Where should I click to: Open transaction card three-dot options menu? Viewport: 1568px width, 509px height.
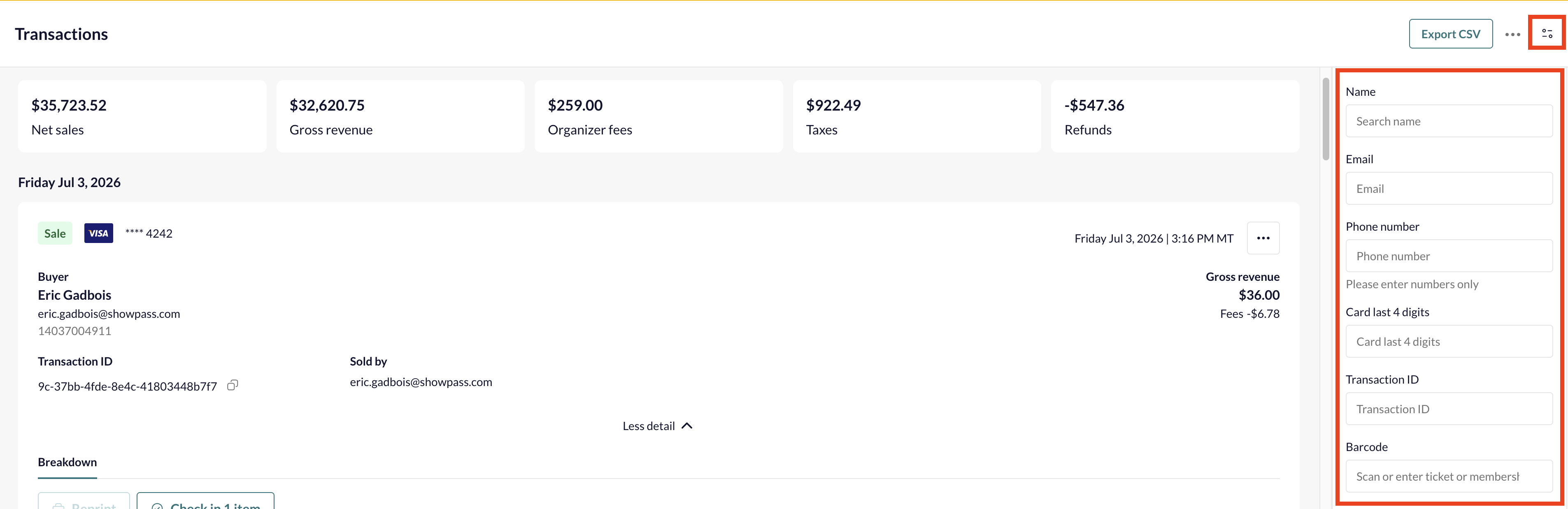click(1263, 238)
